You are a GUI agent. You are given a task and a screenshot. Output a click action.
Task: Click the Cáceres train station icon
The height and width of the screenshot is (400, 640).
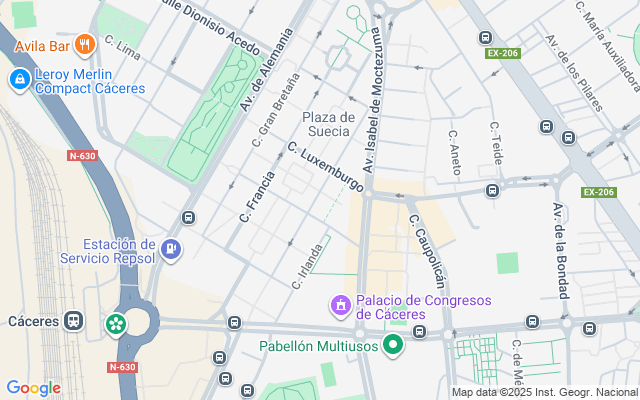pos(73,321)
